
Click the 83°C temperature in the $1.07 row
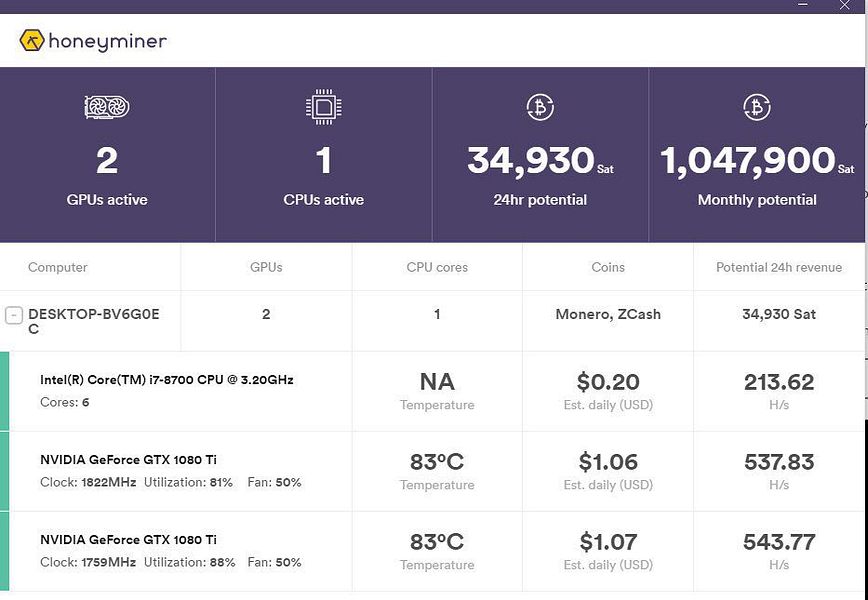point(437,542)
